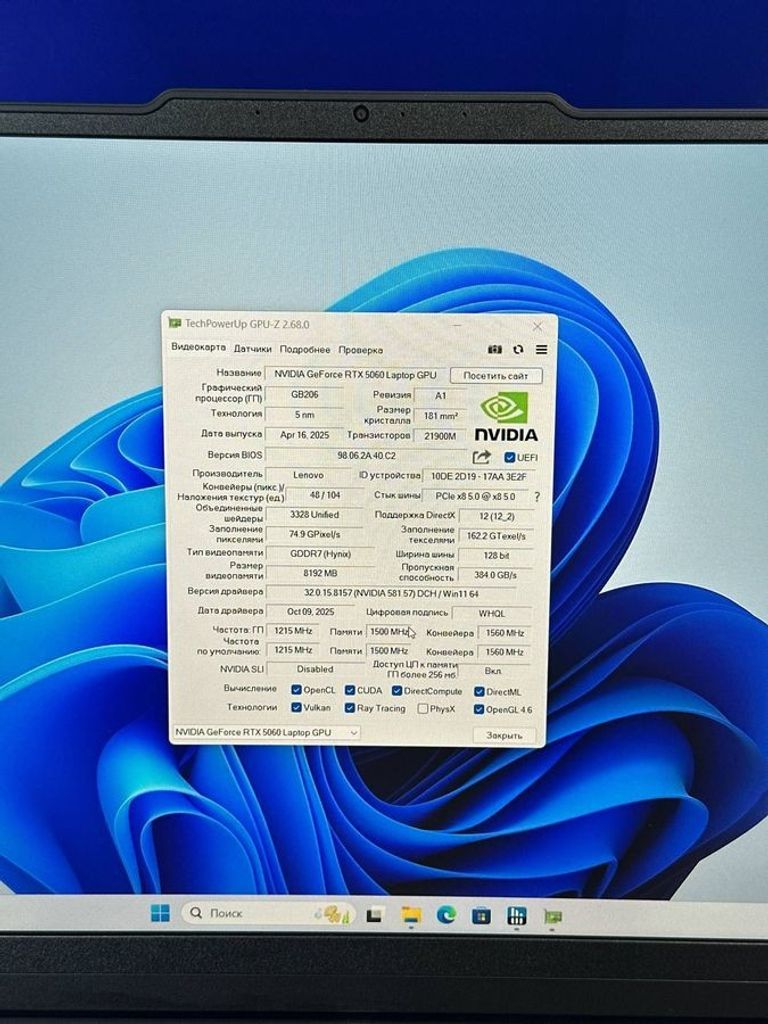The width and height of the screenshot is (768, 1024).
Task: Click the GPU-Z screenshot camera icon
Action: pyautogui.click(x=495, y=349)
